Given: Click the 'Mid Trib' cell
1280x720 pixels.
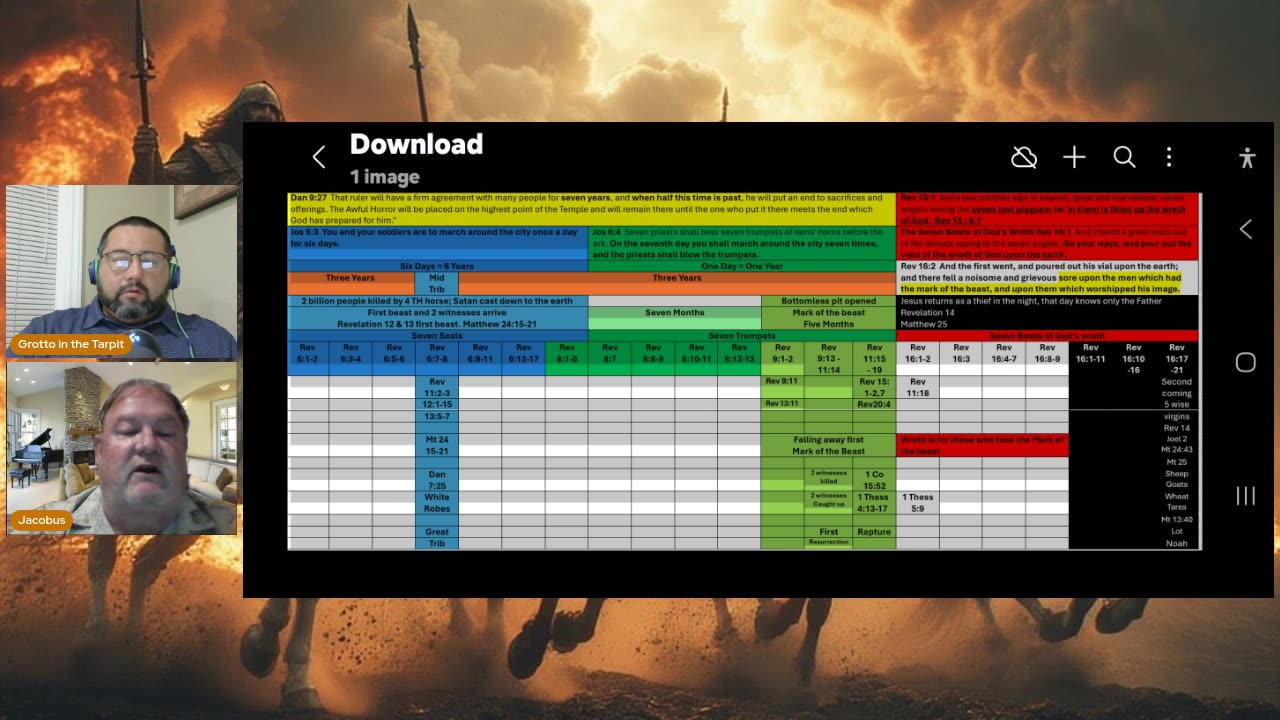Looking at the screenshot, I should pos(437,283).
